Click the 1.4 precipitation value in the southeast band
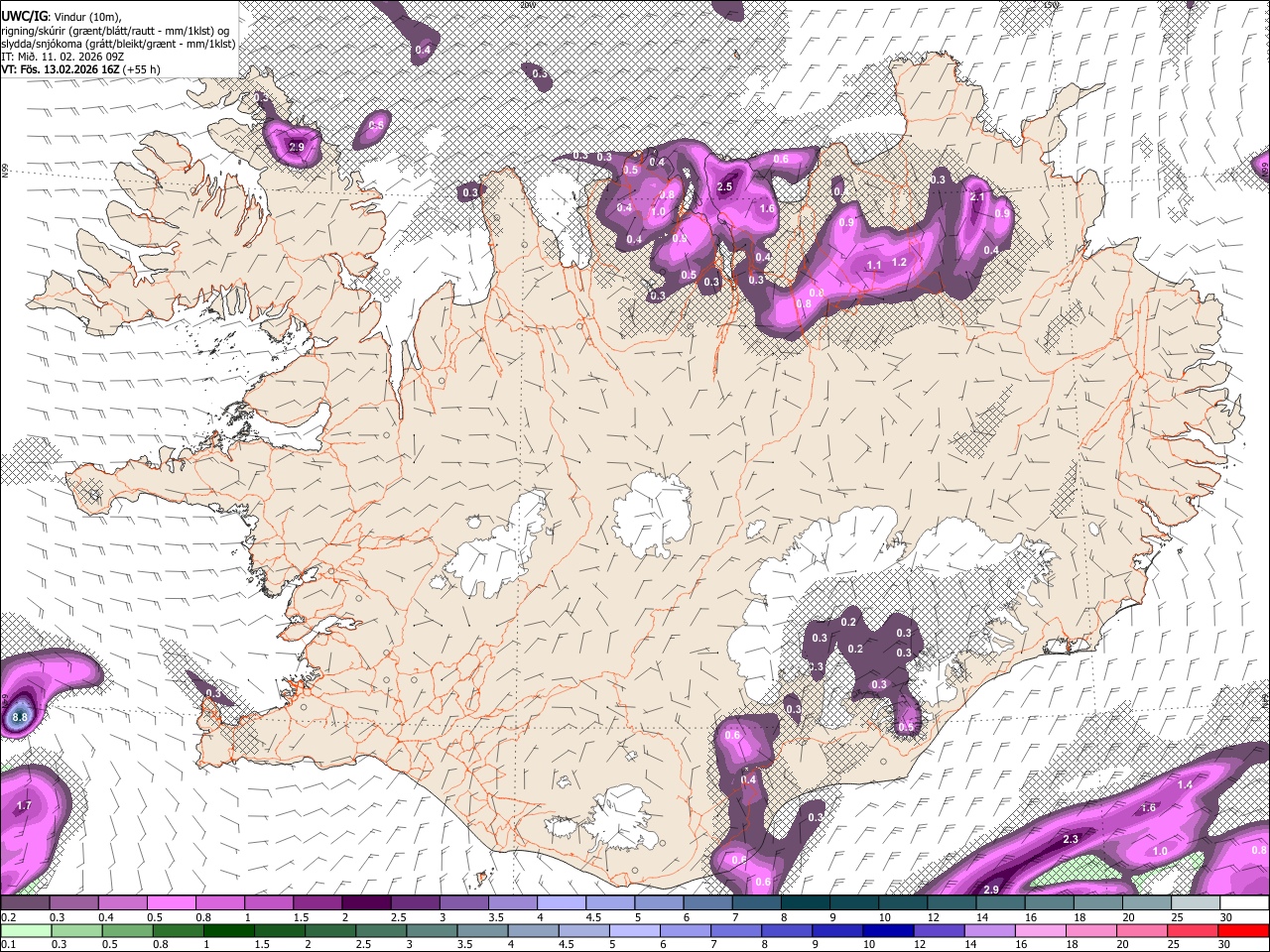 [1185, 784]
